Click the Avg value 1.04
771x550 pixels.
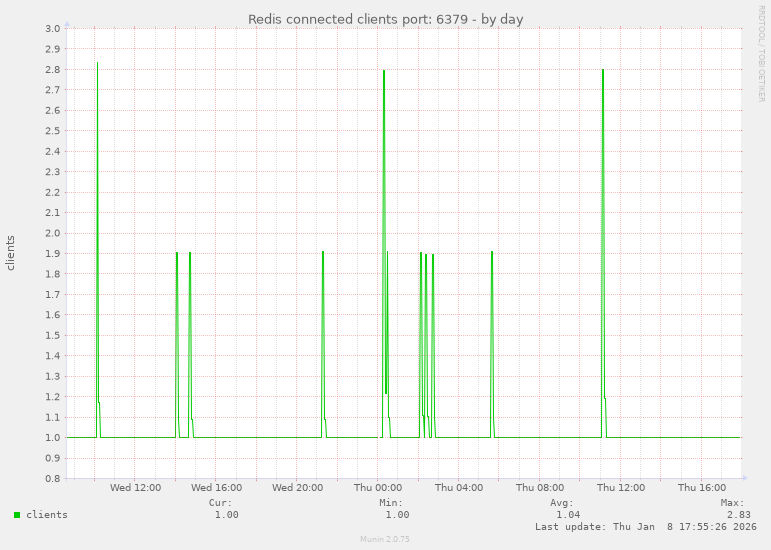pyautogui.click(x=568, y=515)
